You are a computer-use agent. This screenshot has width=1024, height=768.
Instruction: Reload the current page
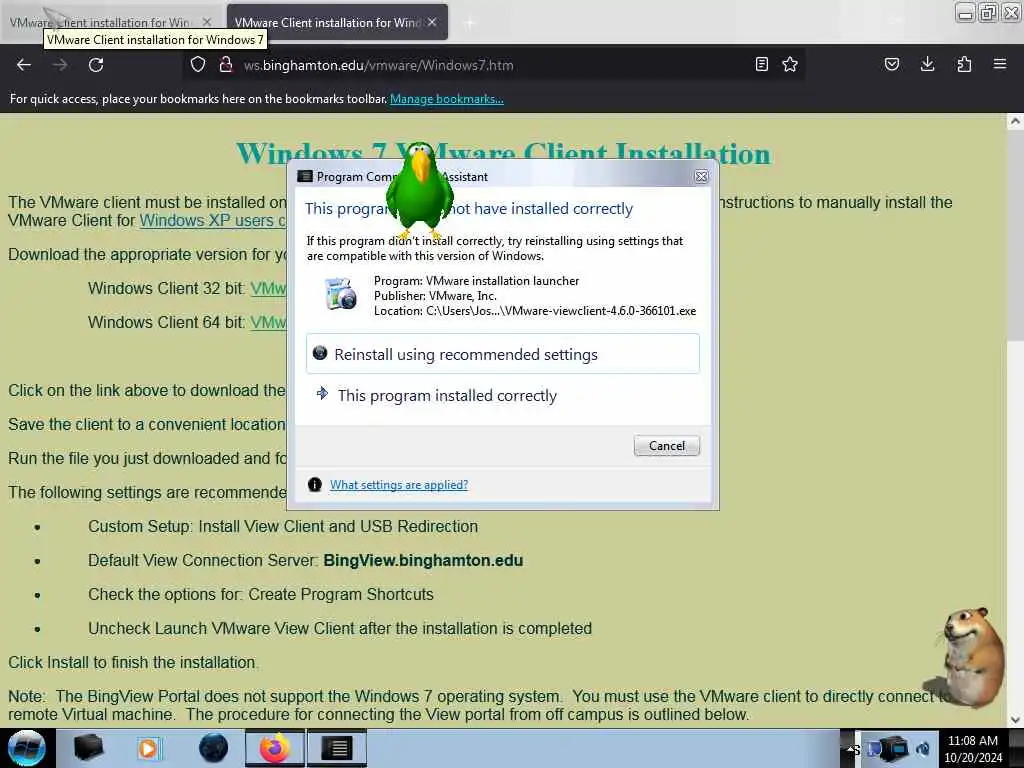click(x=96, y=65)
